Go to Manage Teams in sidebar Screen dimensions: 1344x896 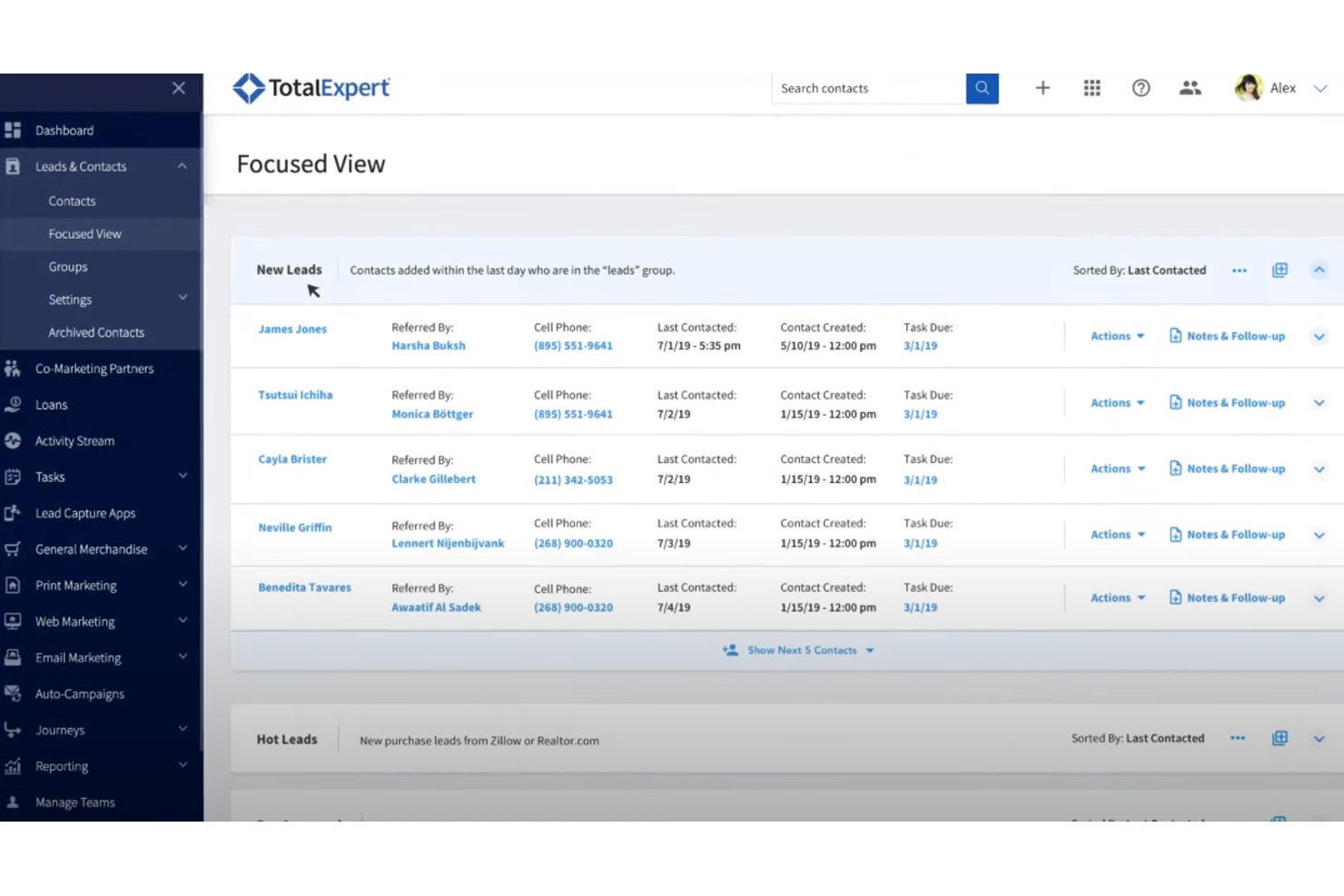pyautogui.click(x=75, y=802)
